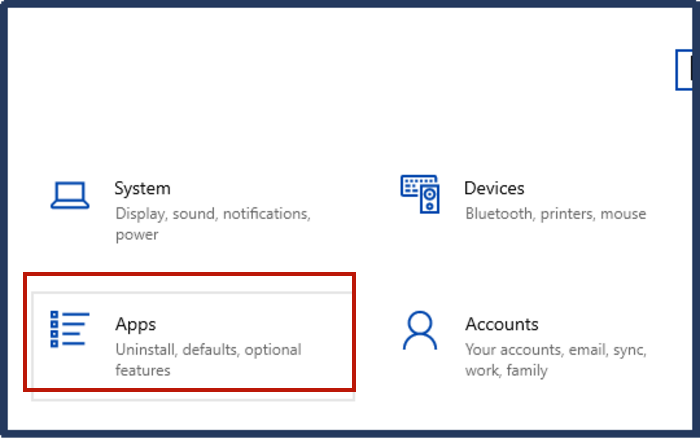This screenshot has width=700, height=439.
Task: Open the highlighted Apps category tile
Action: click(x=190, y=333)
